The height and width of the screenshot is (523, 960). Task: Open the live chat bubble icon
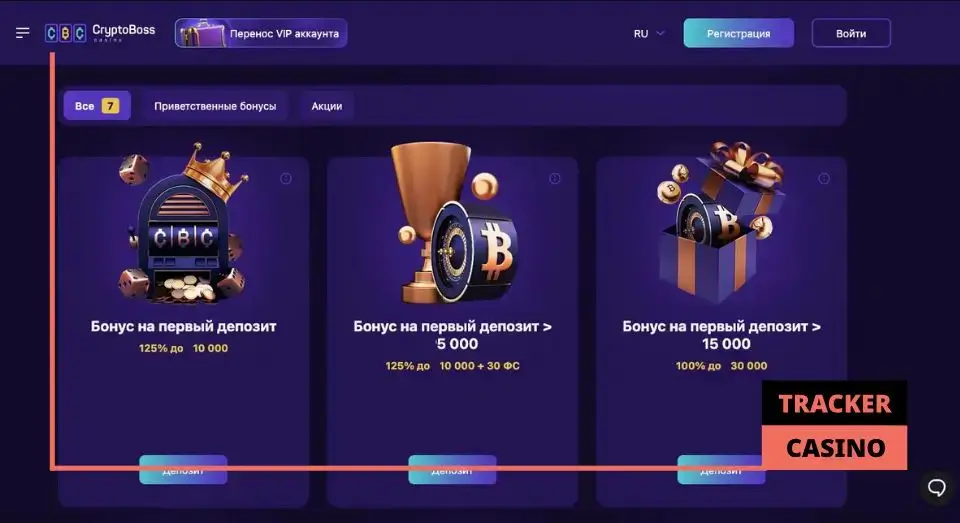[x=937, y=487]
